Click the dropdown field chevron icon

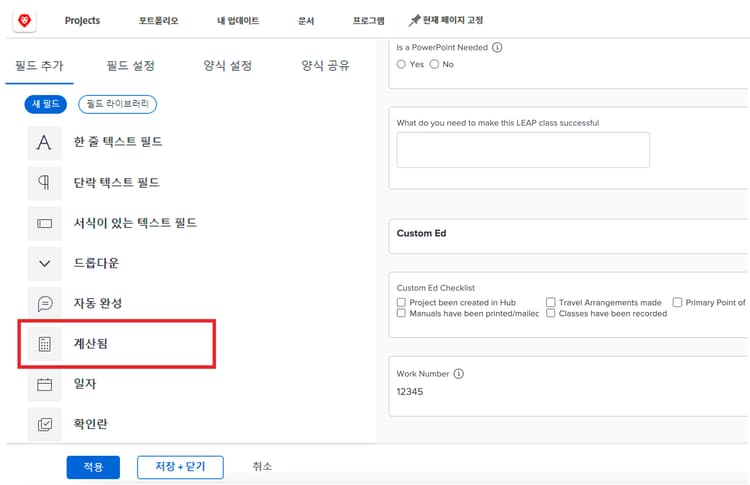44,264
